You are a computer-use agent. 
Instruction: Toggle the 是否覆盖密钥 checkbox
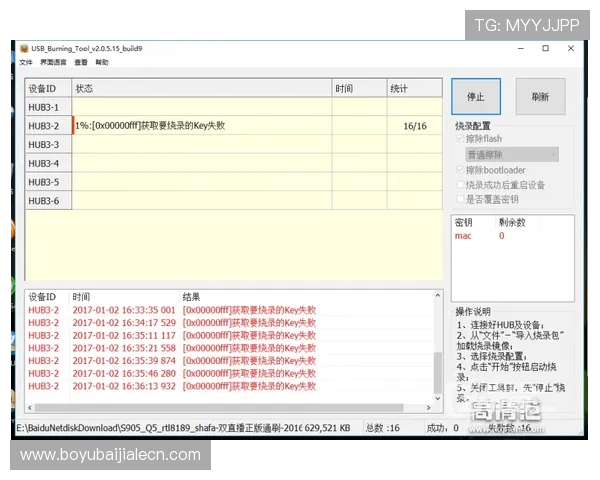(460, 199)
